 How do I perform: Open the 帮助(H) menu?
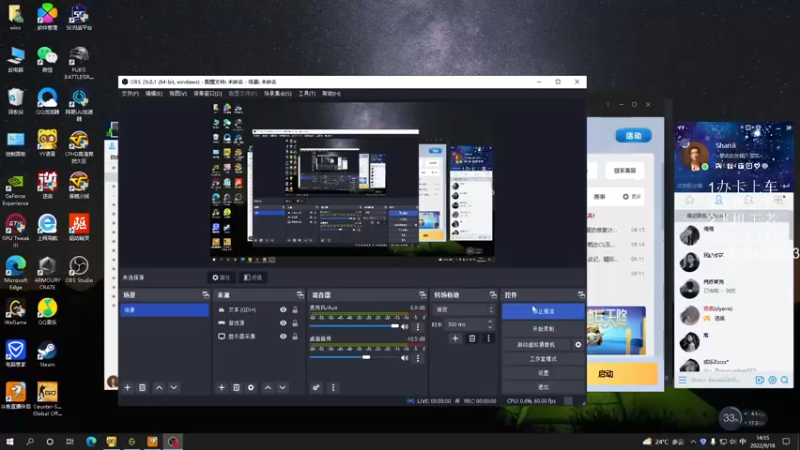331,94
